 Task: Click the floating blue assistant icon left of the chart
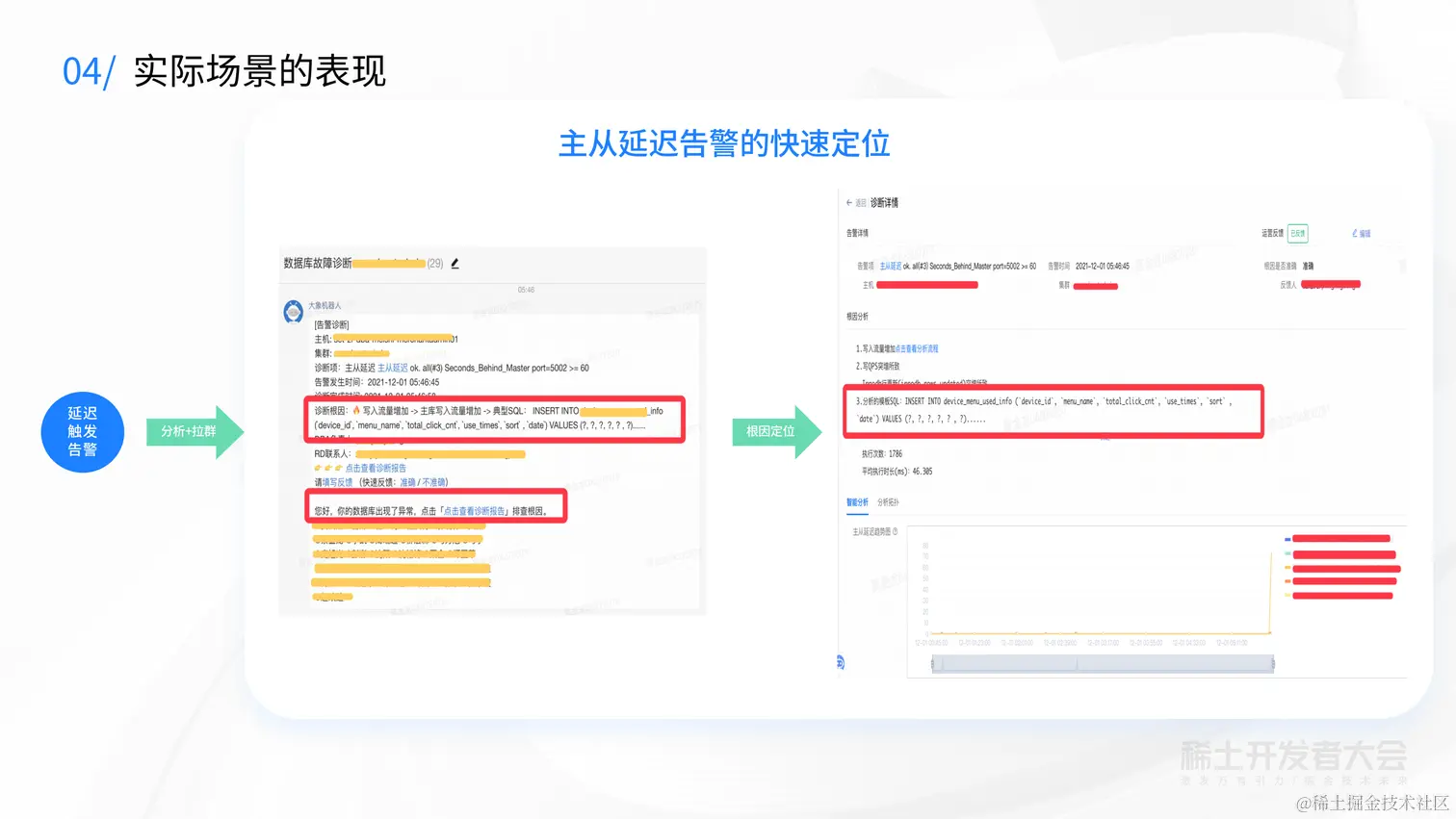click(841, 662)
